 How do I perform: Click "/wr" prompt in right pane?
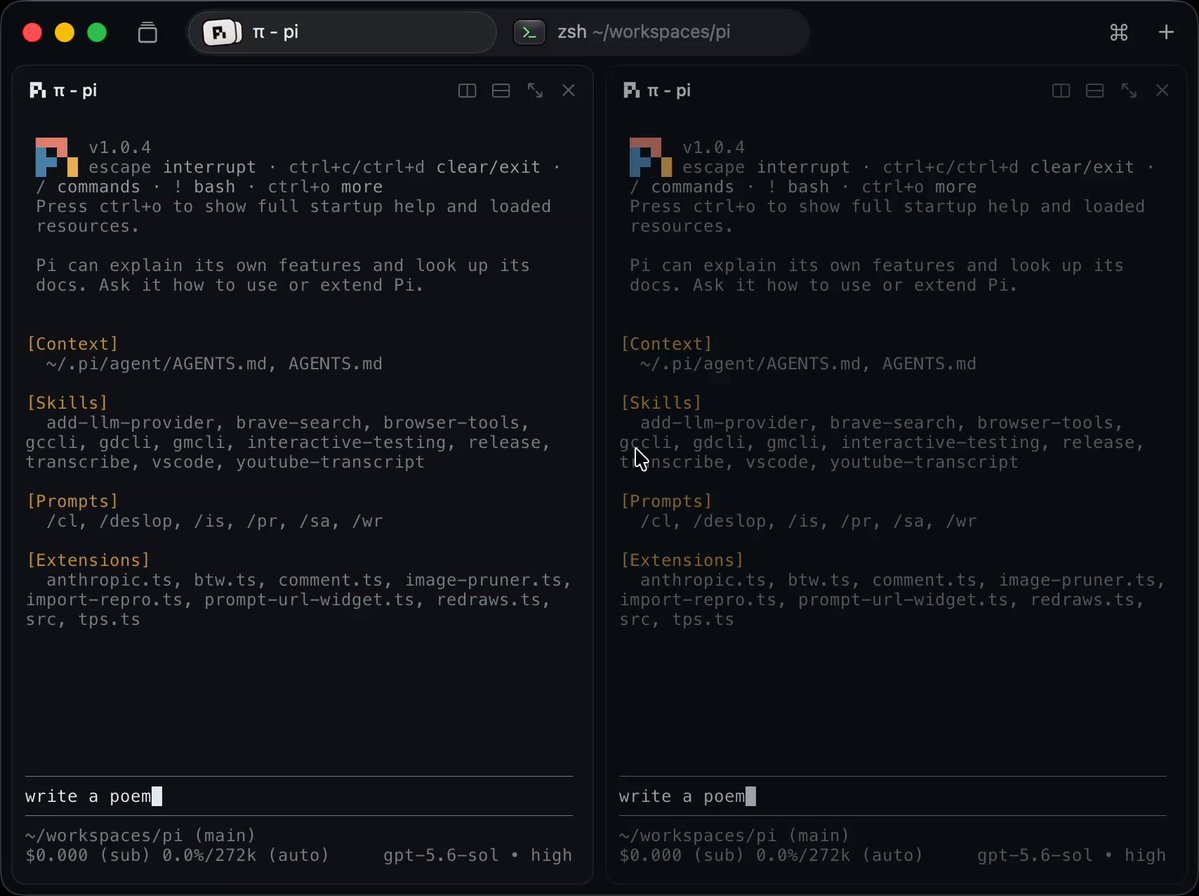click(x=961, y=521)
